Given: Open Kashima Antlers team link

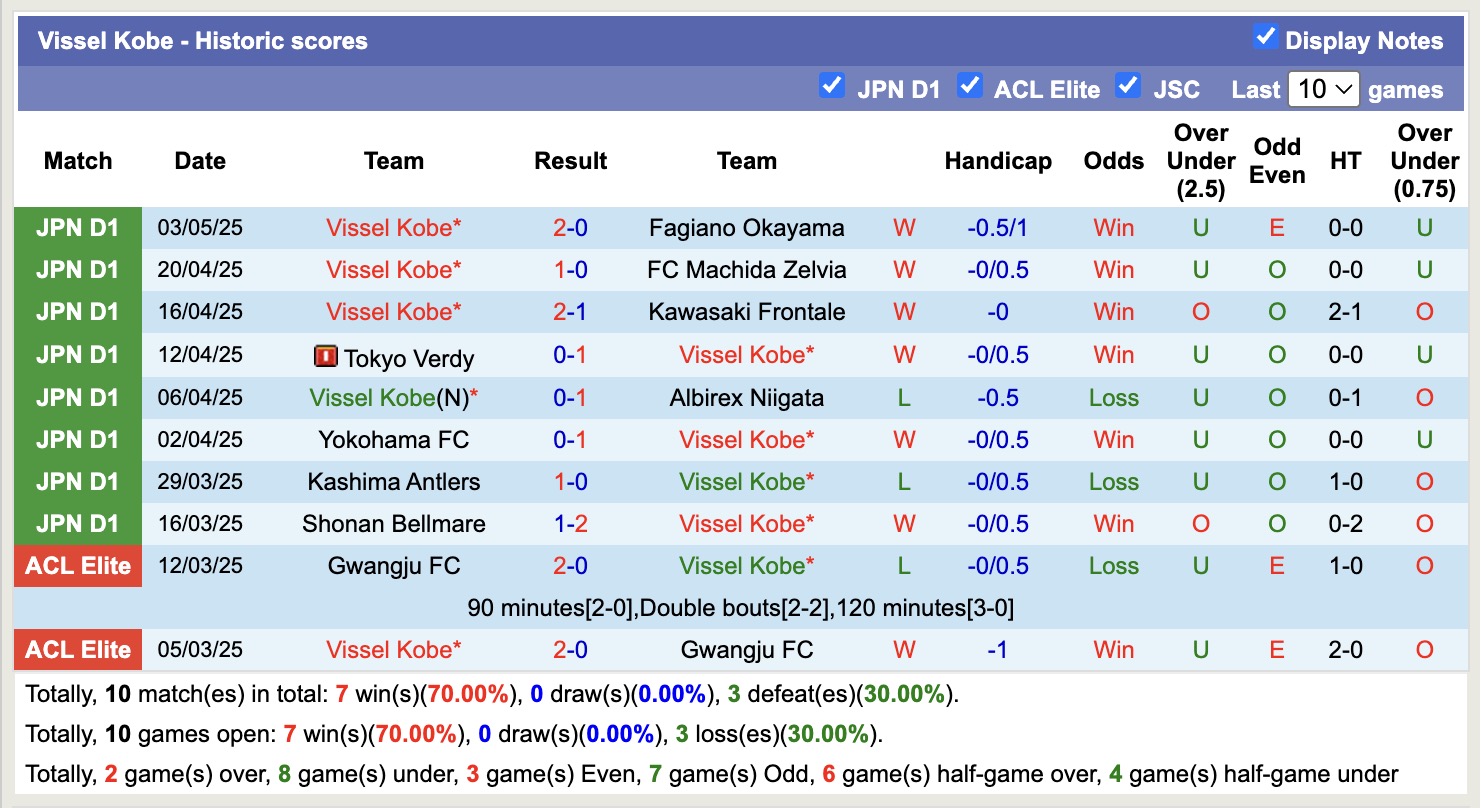Looking at the screenshot, I should tap(393, 482).
